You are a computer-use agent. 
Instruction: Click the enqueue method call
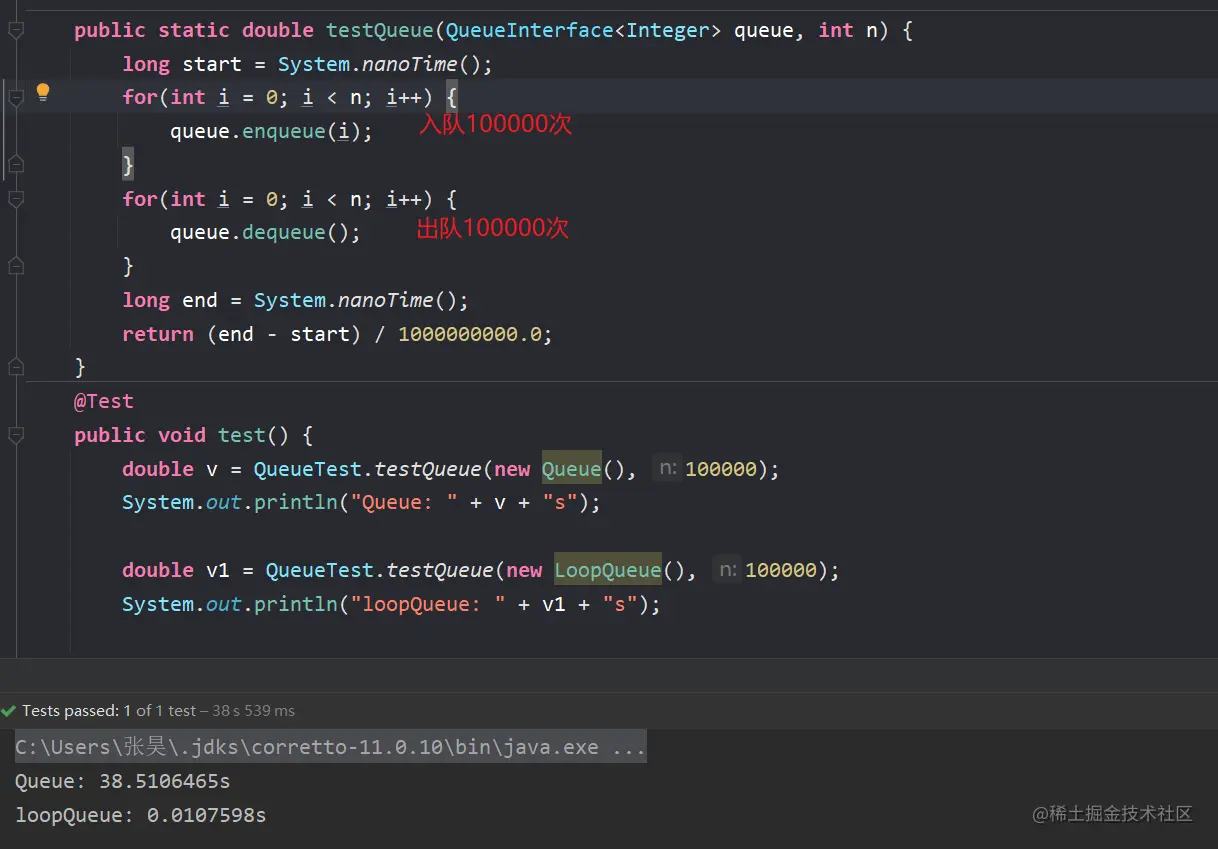pyautogui.click(x=284, y=131)
